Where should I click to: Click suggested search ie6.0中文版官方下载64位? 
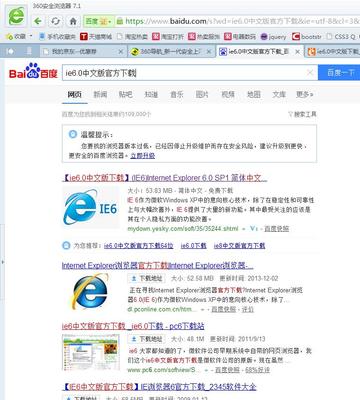(138, 246)
